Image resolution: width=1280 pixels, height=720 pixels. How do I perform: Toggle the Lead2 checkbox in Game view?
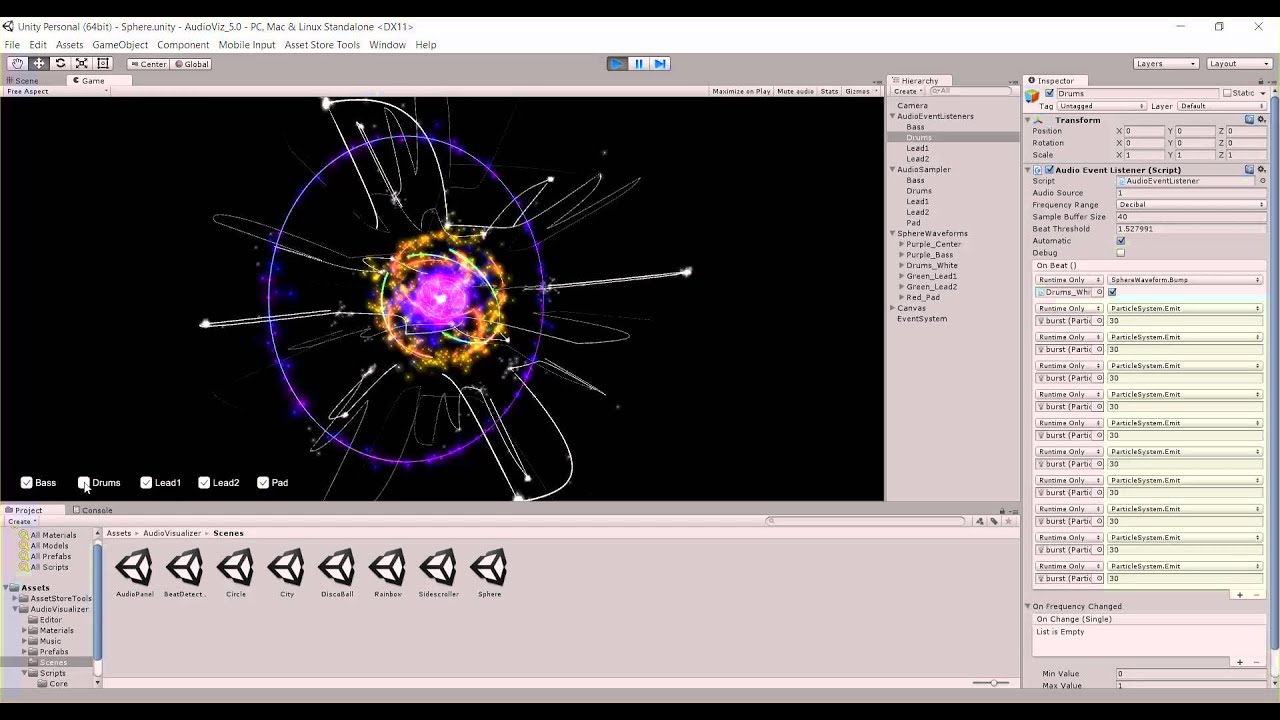point(204,483)
